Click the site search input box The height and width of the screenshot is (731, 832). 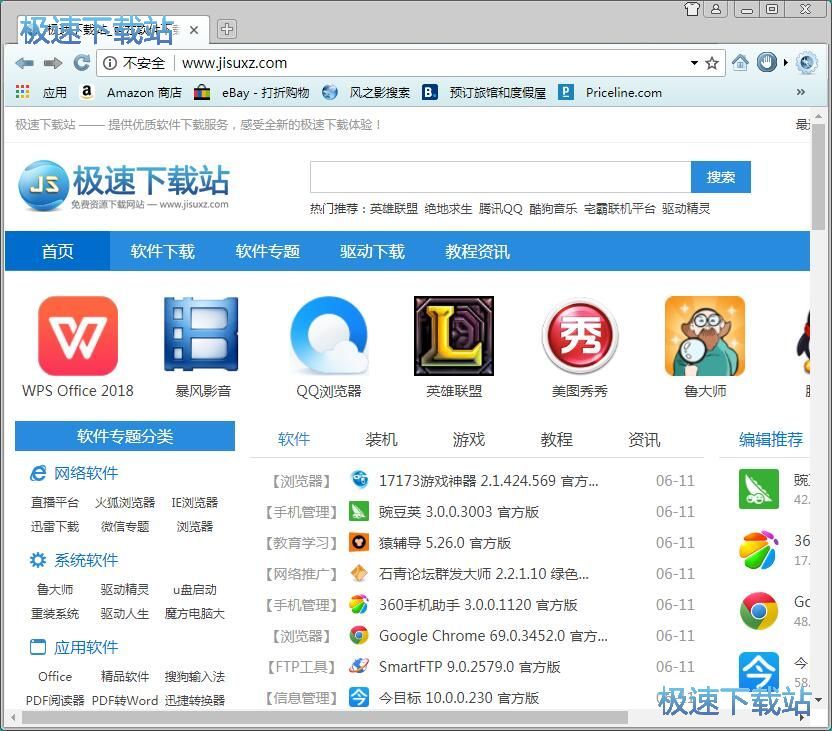500,177
